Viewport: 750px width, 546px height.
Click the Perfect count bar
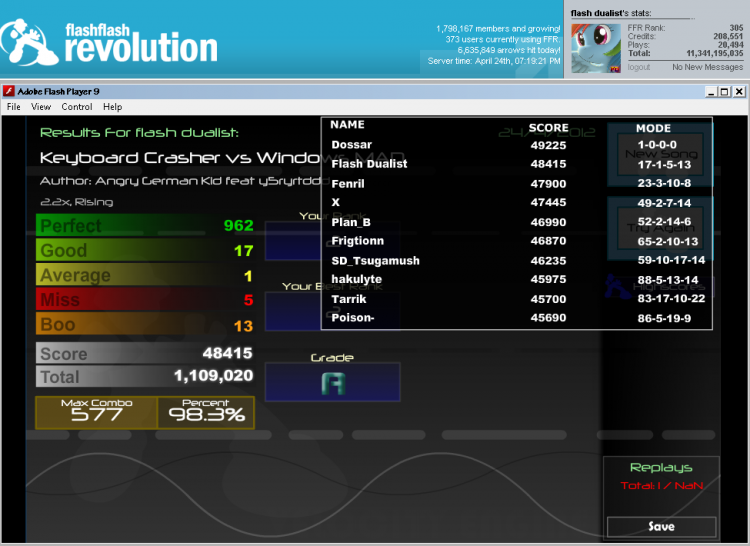pos(145,225)
